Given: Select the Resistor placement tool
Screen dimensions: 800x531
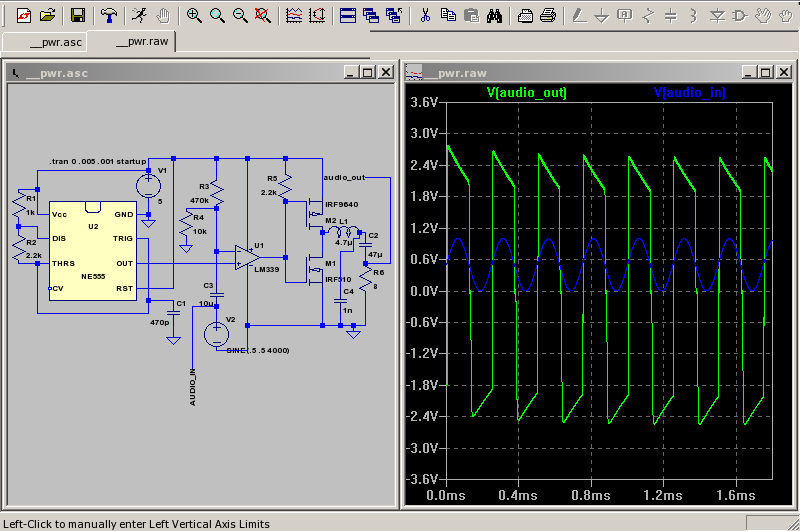Looking at the screenshot, I should pyautogui.click(x=648, y=15).
